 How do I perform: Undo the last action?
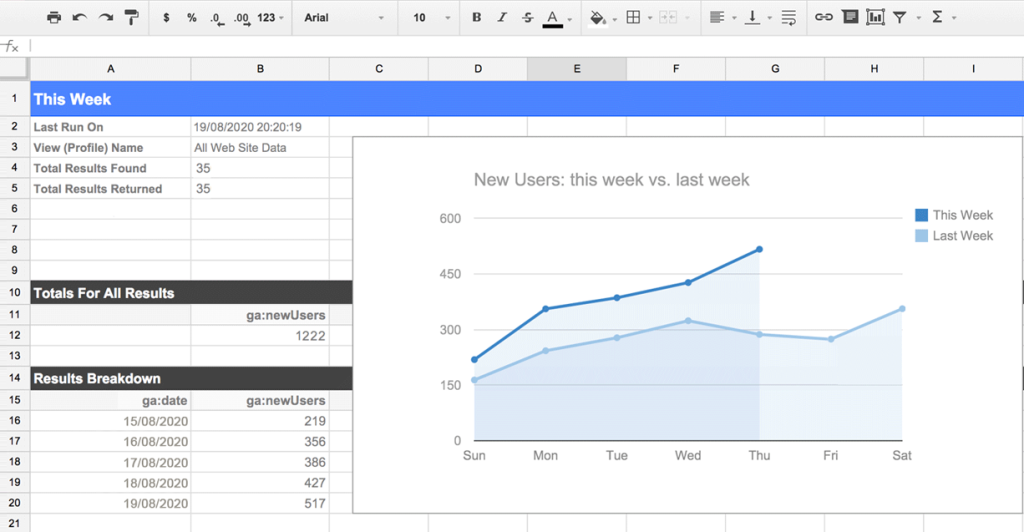80,18
